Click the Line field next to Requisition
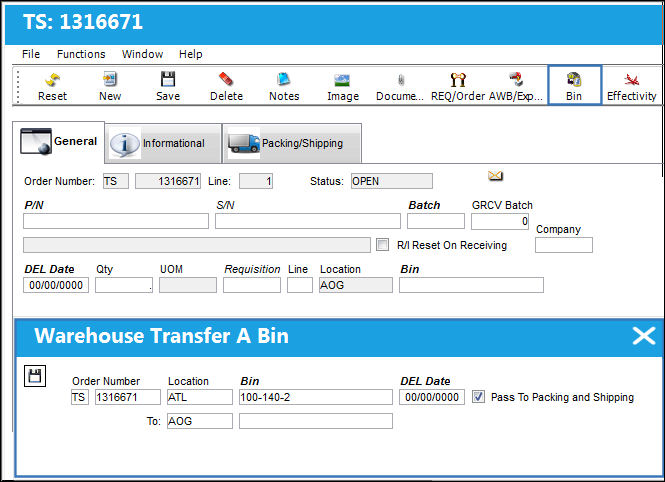This screenshot has width=665, height=482. coord(300,285)
